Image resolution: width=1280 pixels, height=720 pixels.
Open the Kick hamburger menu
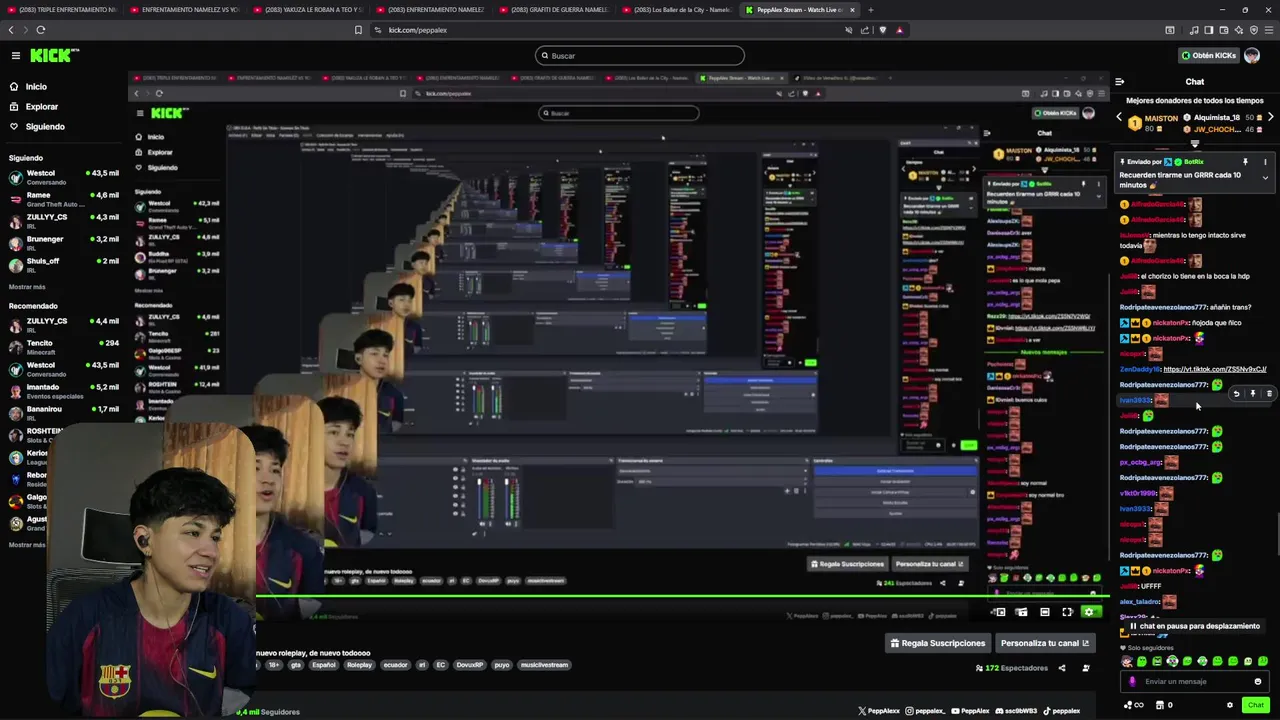(x=15, y=56)
